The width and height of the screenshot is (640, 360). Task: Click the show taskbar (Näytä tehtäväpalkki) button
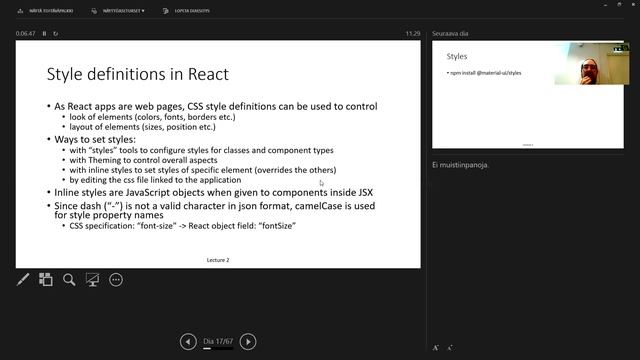pyautogui.click(x=45, y=11)
